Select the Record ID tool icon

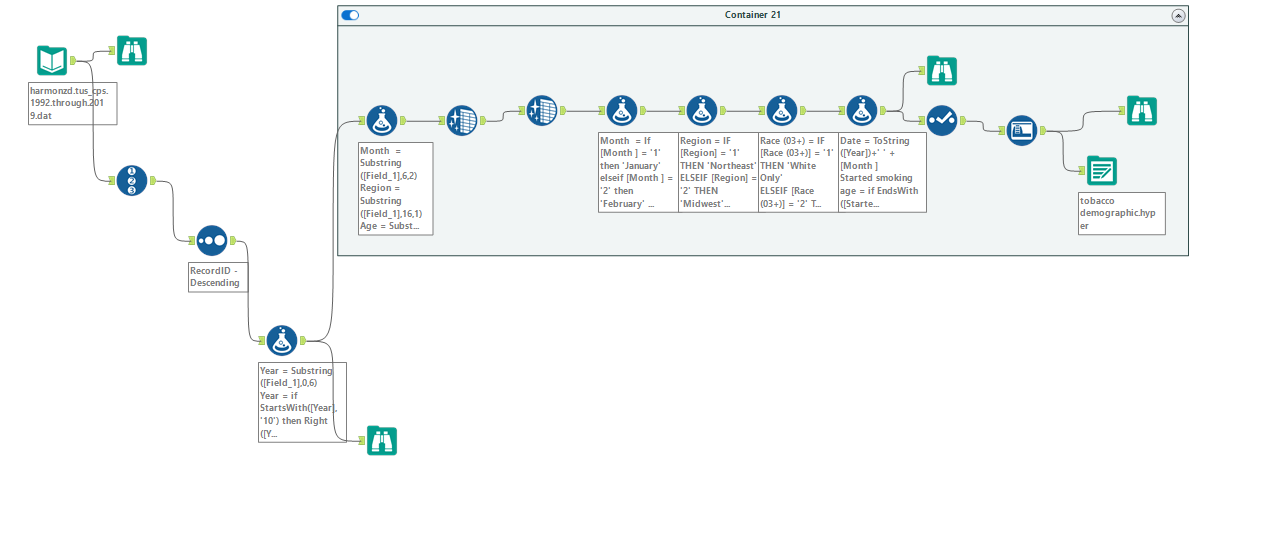(x=132, y=181)
